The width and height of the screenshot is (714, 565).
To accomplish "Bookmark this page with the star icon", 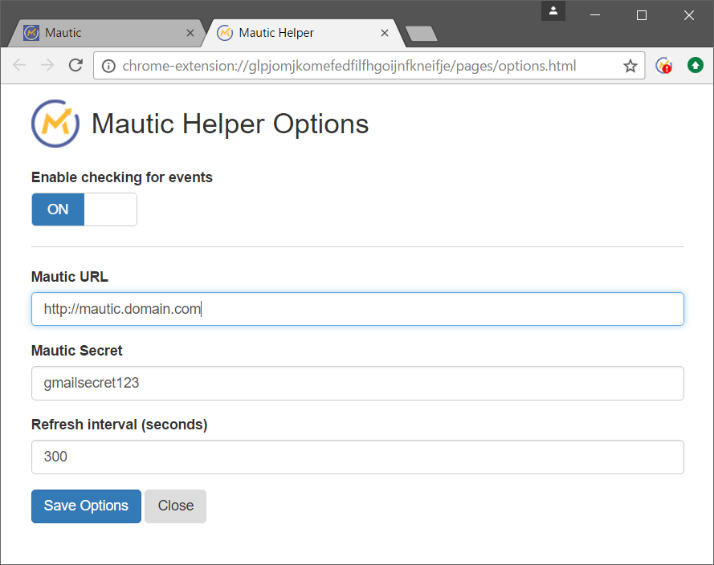I will pos(630,66).
